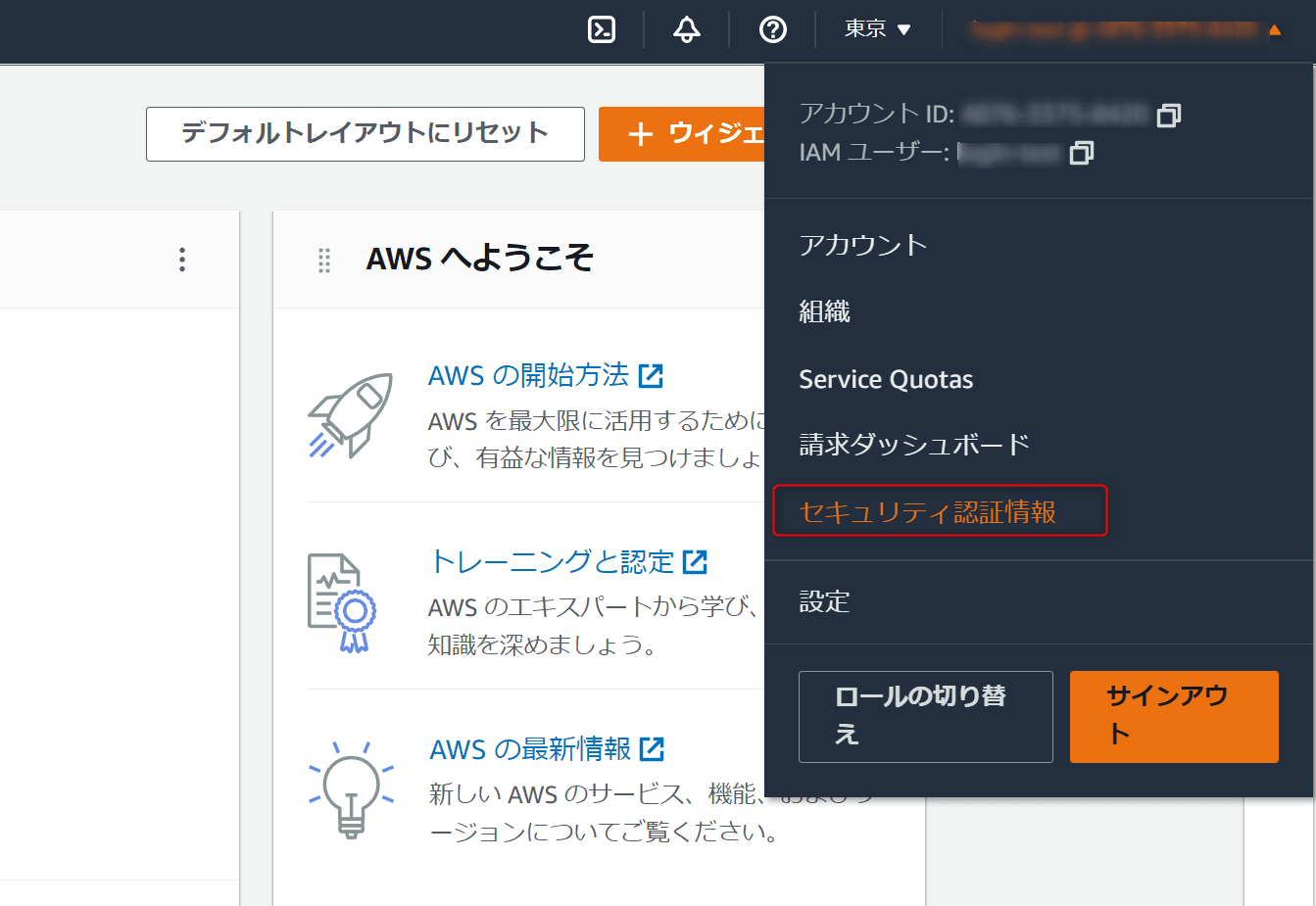Click the light bulb icon beside AWS の最新情報
The image size is (1316, 906).
pos(351,789)
